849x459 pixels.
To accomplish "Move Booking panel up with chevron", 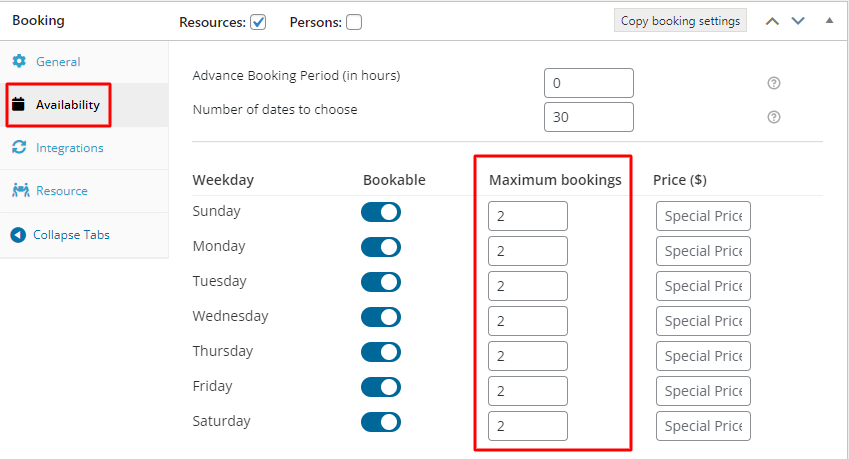I will point(772,21).
